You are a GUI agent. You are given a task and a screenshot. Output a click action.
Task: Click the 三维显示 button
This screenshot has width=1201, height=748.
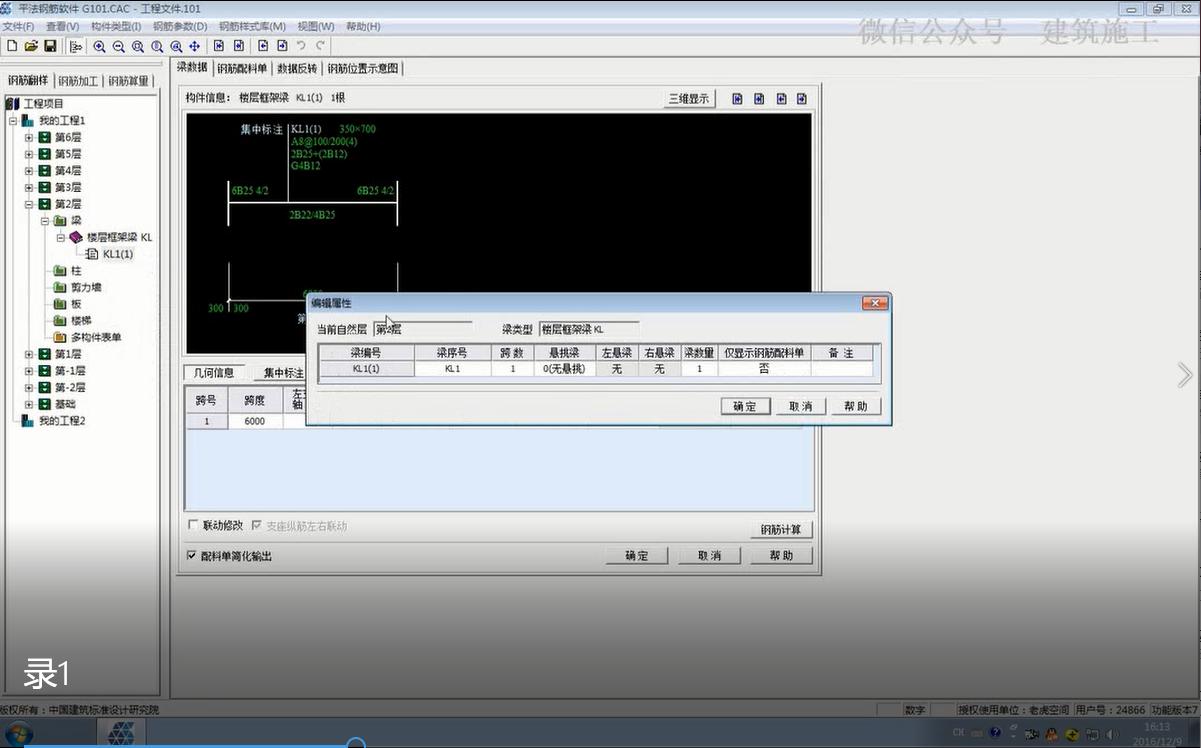[689, 98]
